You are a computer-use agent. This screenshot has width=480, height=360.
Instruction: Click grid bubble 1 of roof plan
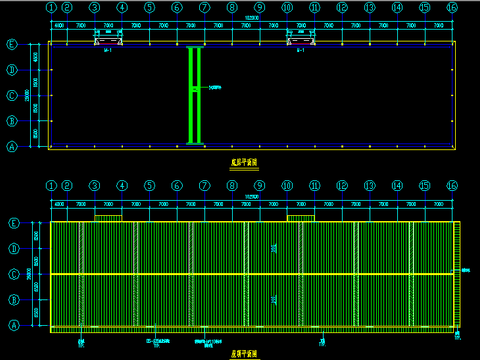coord(51,186)
